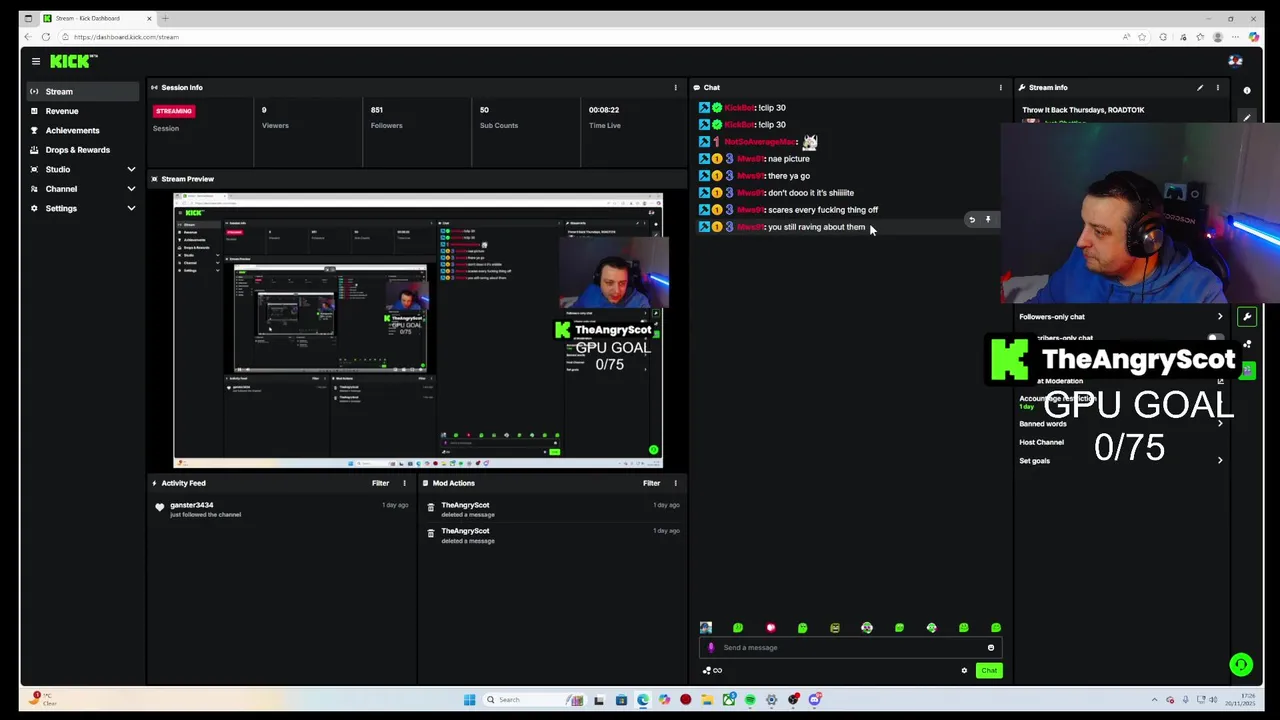1280x720 pixels.
Task: Click 'Throw It Back Thursdays, ROADTO1K' title
Action: tap(1083, 110)
